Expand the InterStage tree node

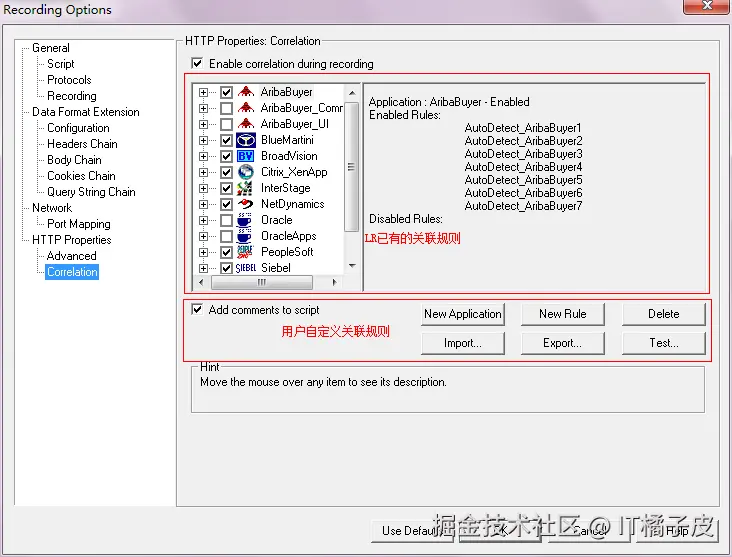click(203, 188)
